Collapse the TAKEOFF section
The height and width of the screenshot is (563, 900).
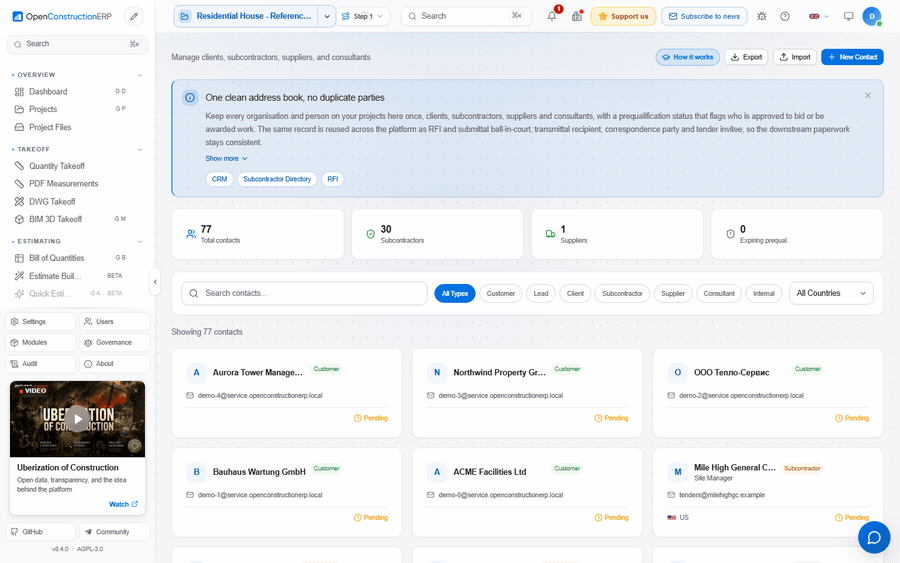coord(139,150)
